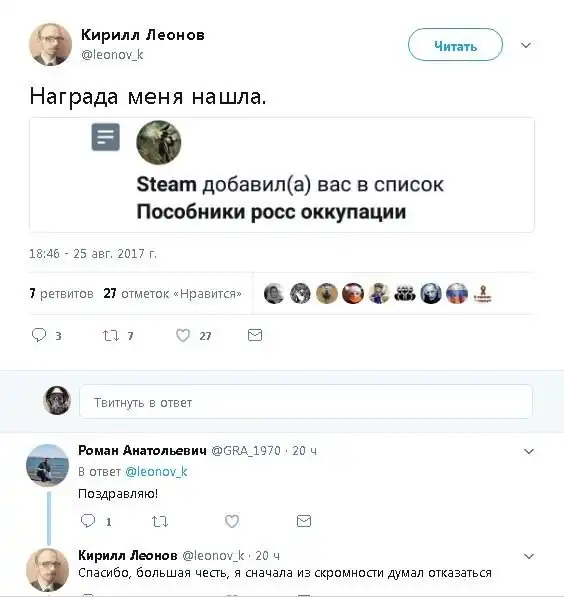
Task: Open Кирилл Леонов's profile avatar at top
Action: click(50, 45)
